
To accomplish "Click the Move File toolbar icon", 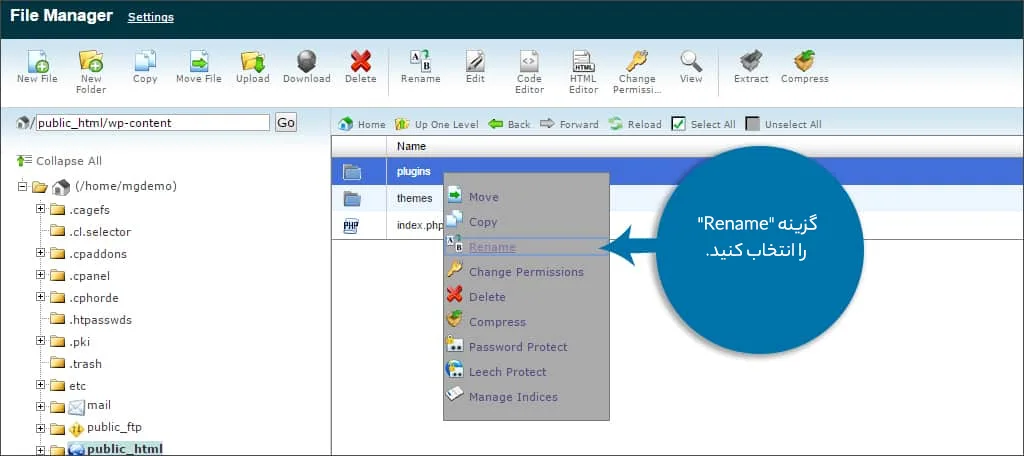I will (199, 61).
